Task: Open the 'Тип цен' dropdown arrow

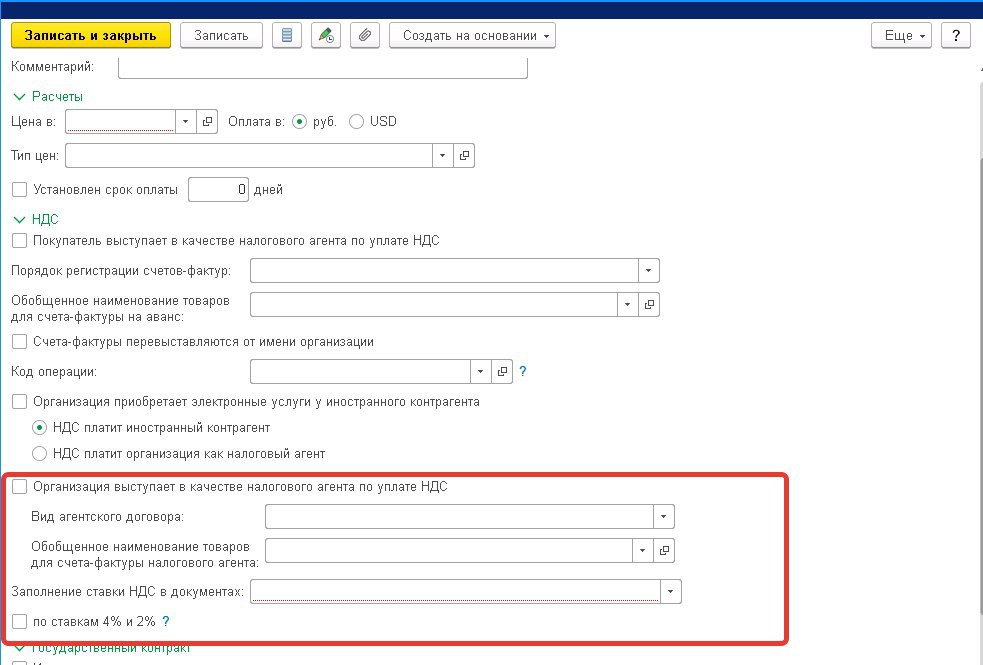Action: coord(443,155)
